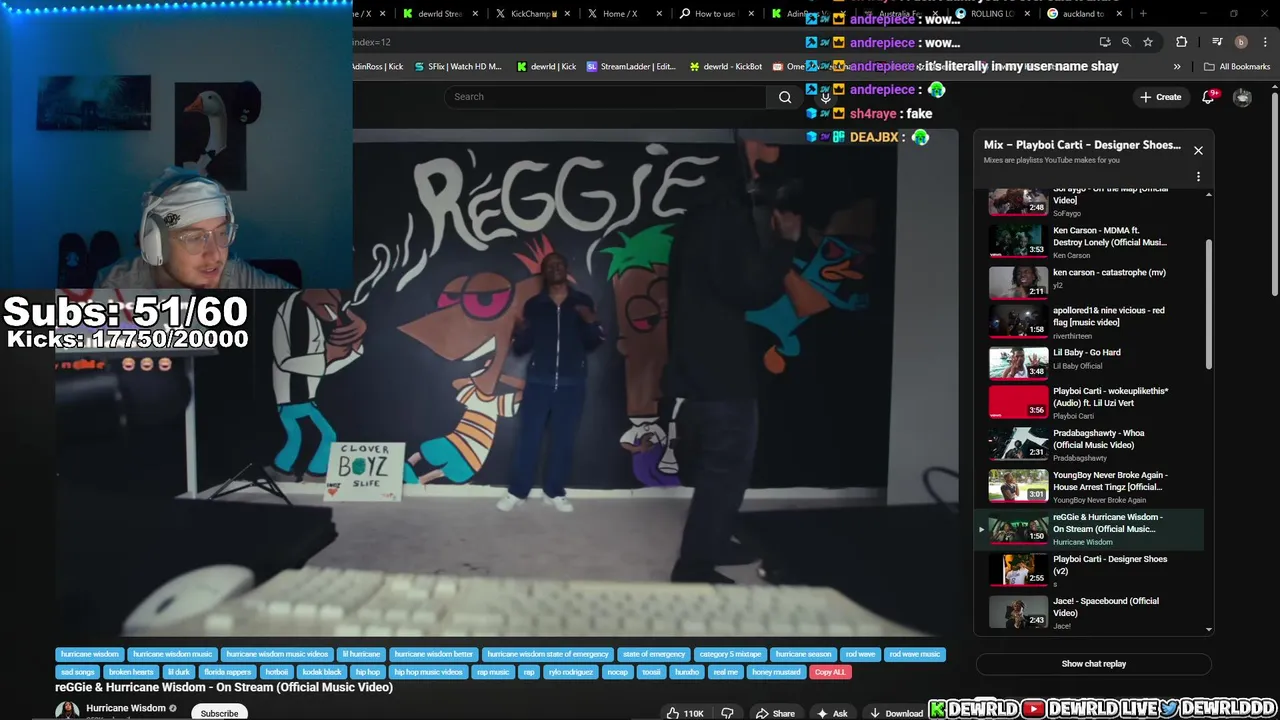Click the 'kodak black' tag
Viewport: 1280px width, 720px height.
(x=322, y=672)
